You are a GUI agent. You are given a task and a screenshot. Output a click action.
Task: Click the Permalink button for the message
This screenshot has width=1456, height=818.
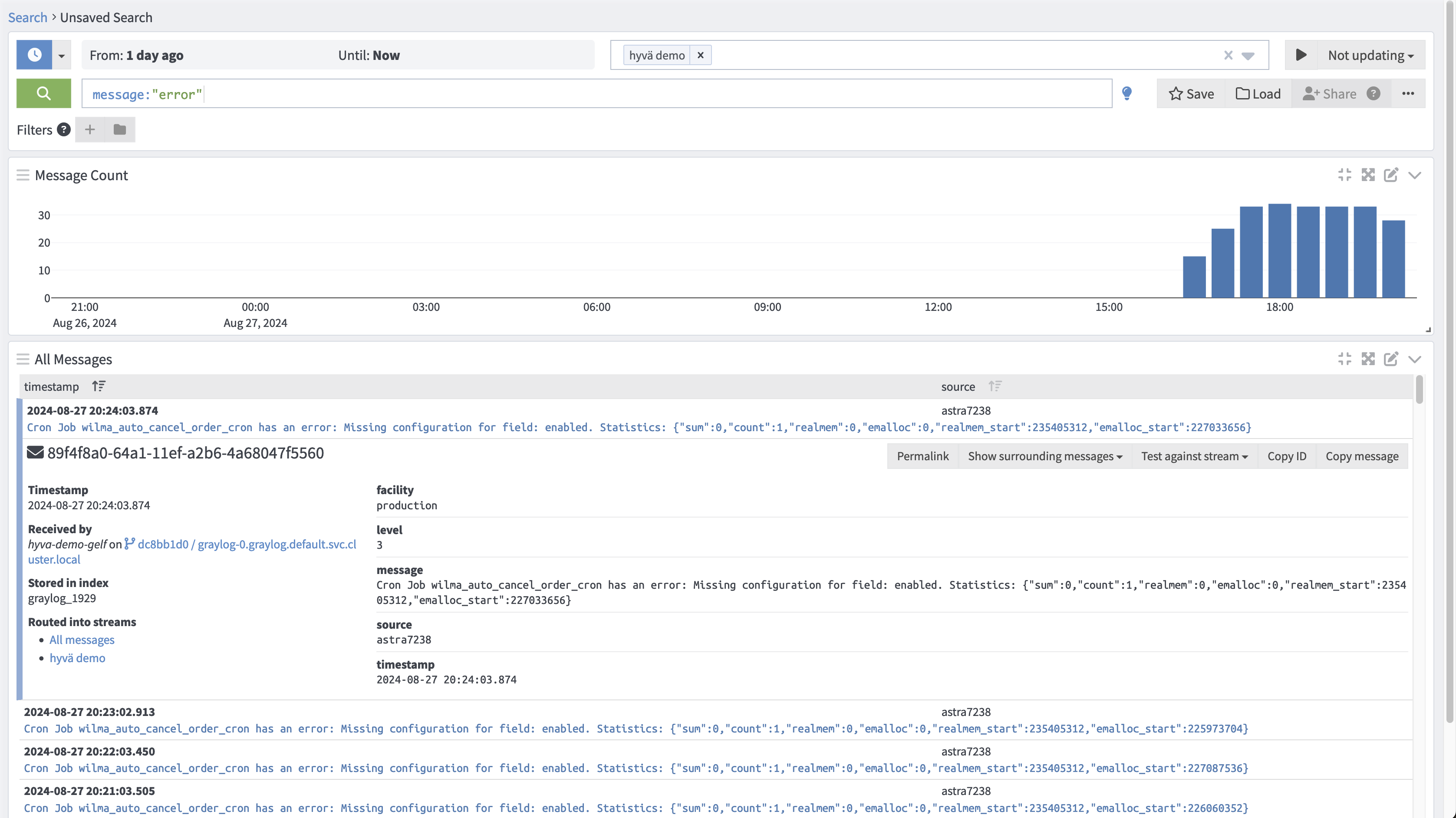point(922,455)
